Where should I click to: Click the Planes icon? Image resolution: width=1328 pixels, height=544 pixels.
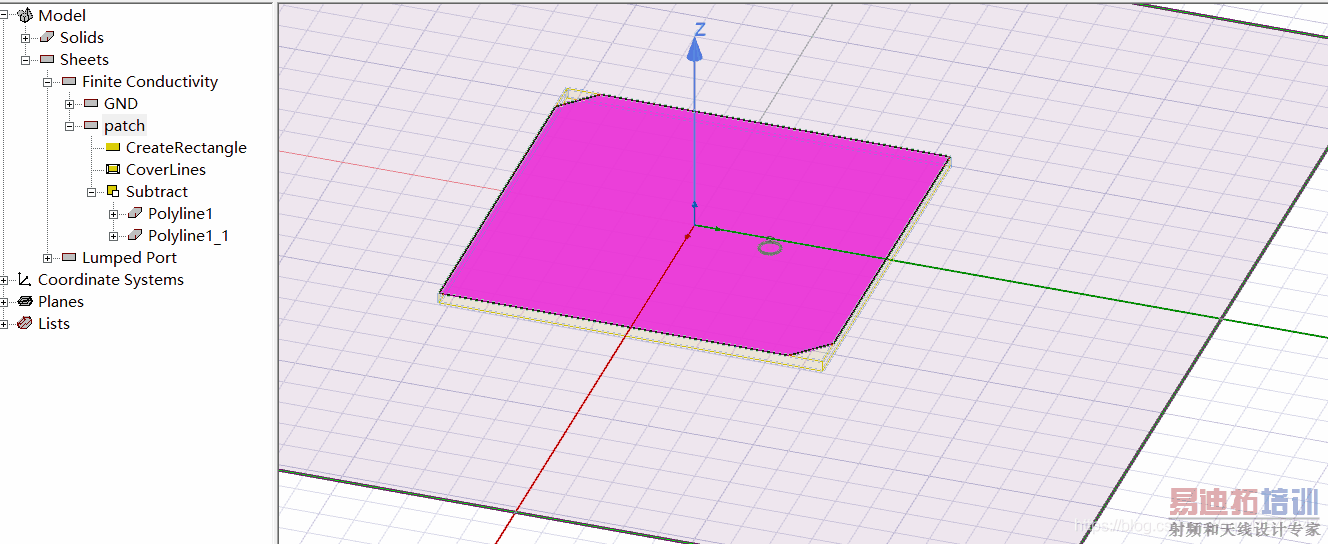click(x=25, y=301)
